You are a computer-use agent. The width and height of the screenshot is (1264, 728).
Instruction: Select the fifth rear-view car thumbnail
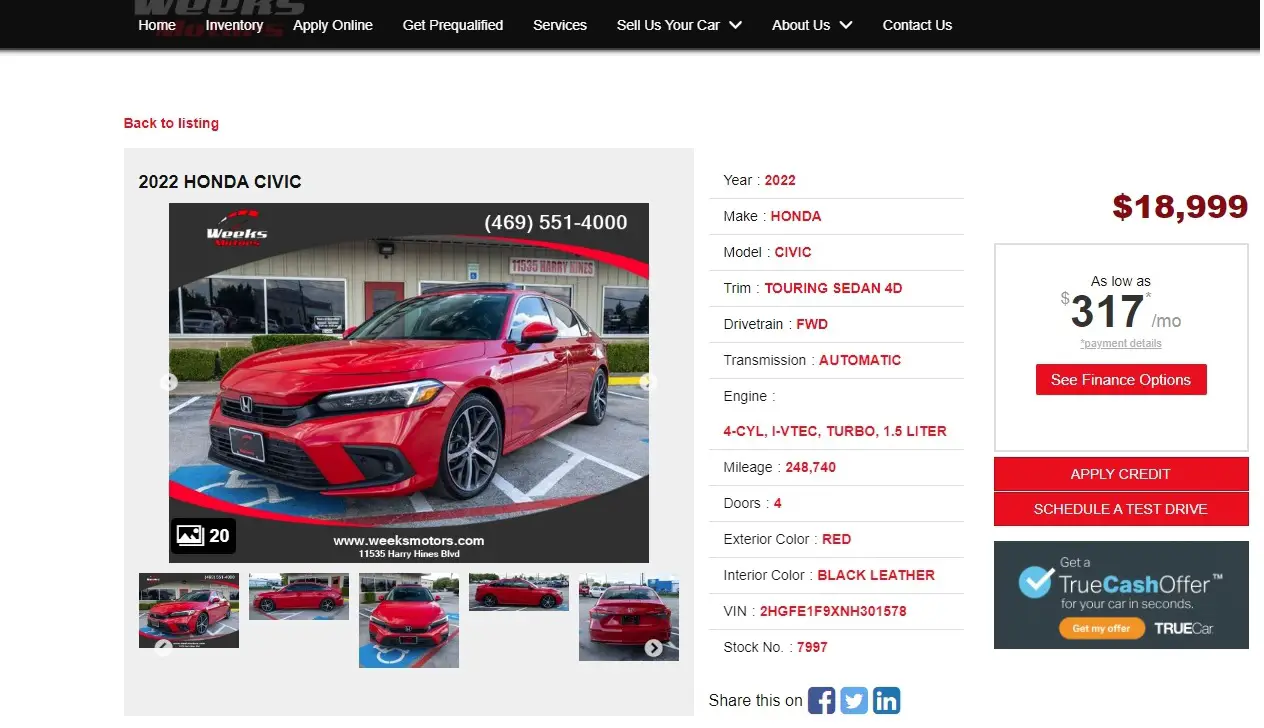[629, 617]
